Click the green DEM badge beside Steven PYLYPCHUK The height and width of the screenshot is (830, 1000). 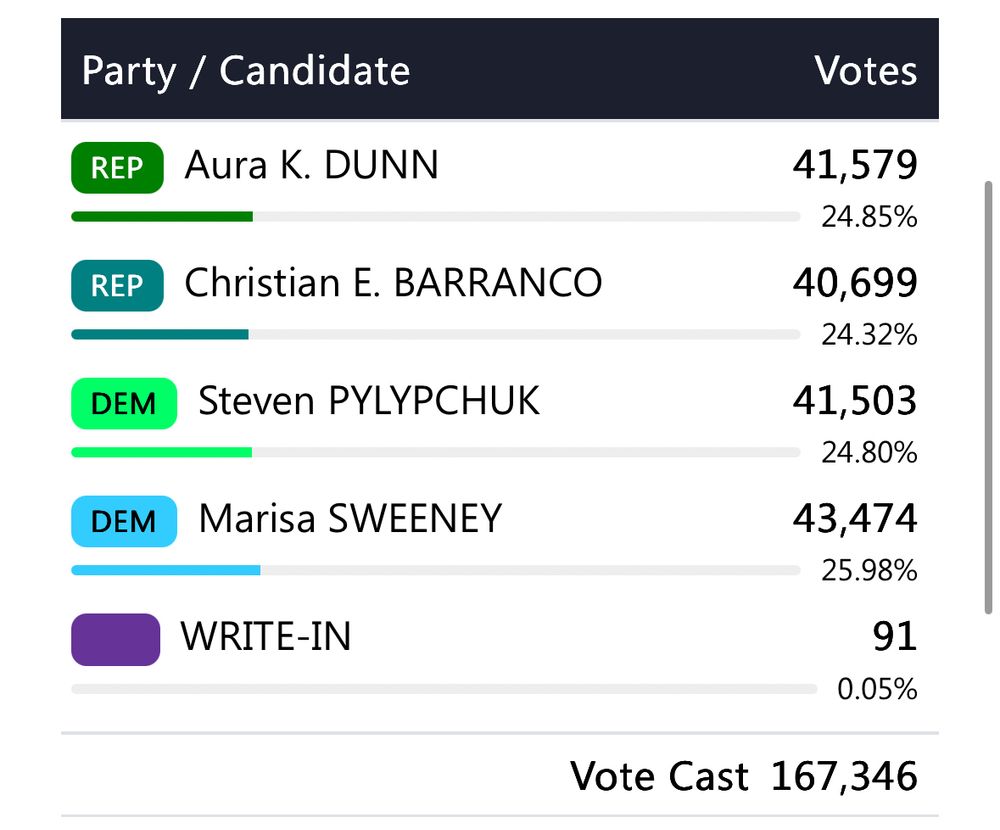[123, 404]
